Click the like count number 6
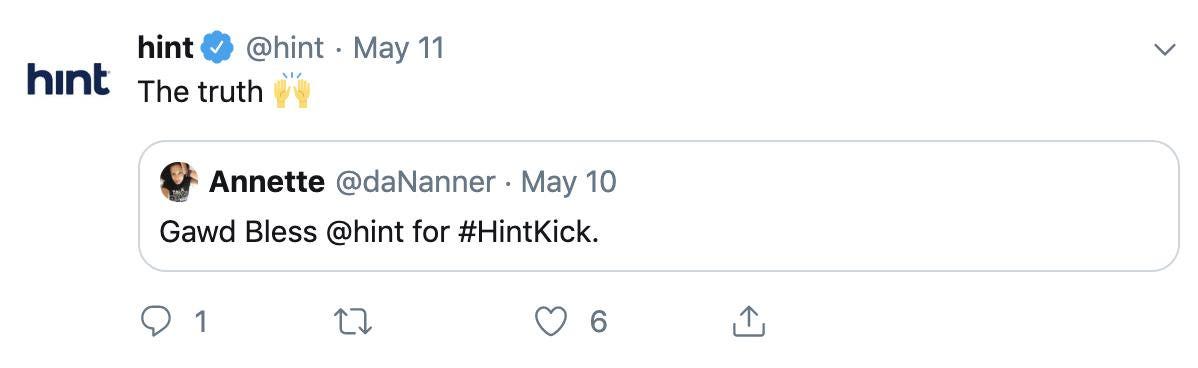Viewport: 1198px width, 368px height. pyautogui.click(x=598, y=322)
